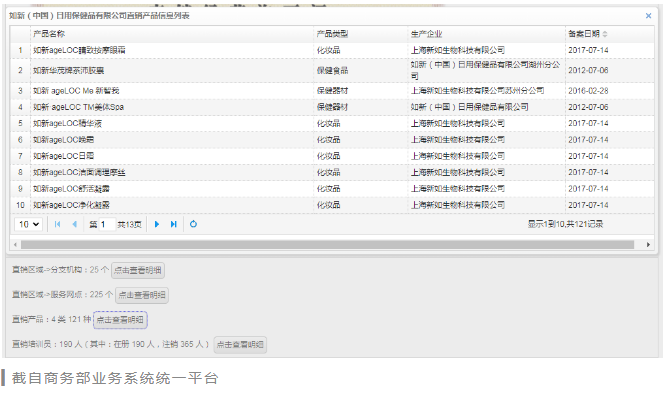Click the 共13页 page count text
Viewport: 665px width, 402px height.
tap(129, 224)
